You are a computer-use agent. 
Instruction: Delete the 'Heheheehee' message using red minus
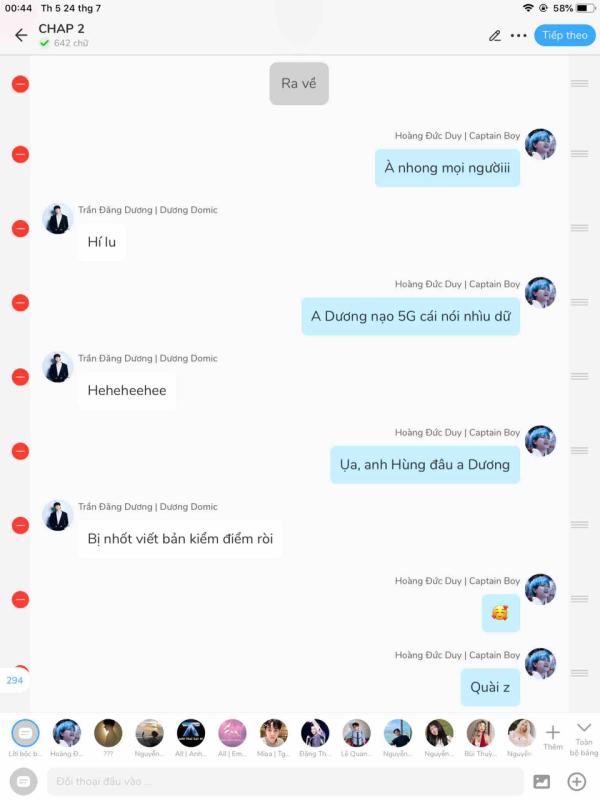click(x=20, y=377)
